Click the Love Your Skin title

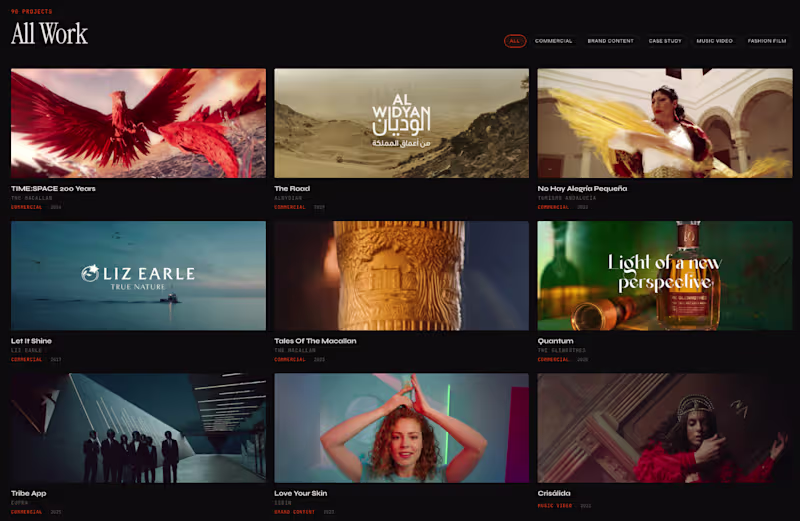(301, 493)
